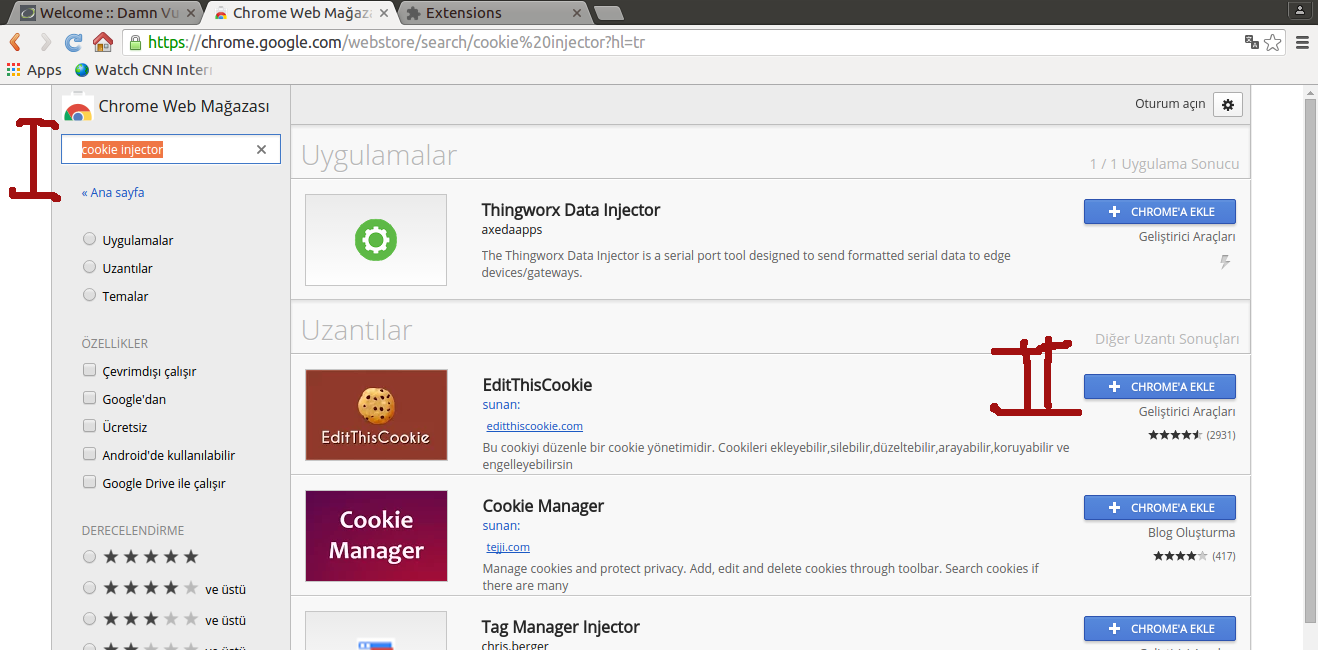Select four stars ve üstü rating

(90, 588)
